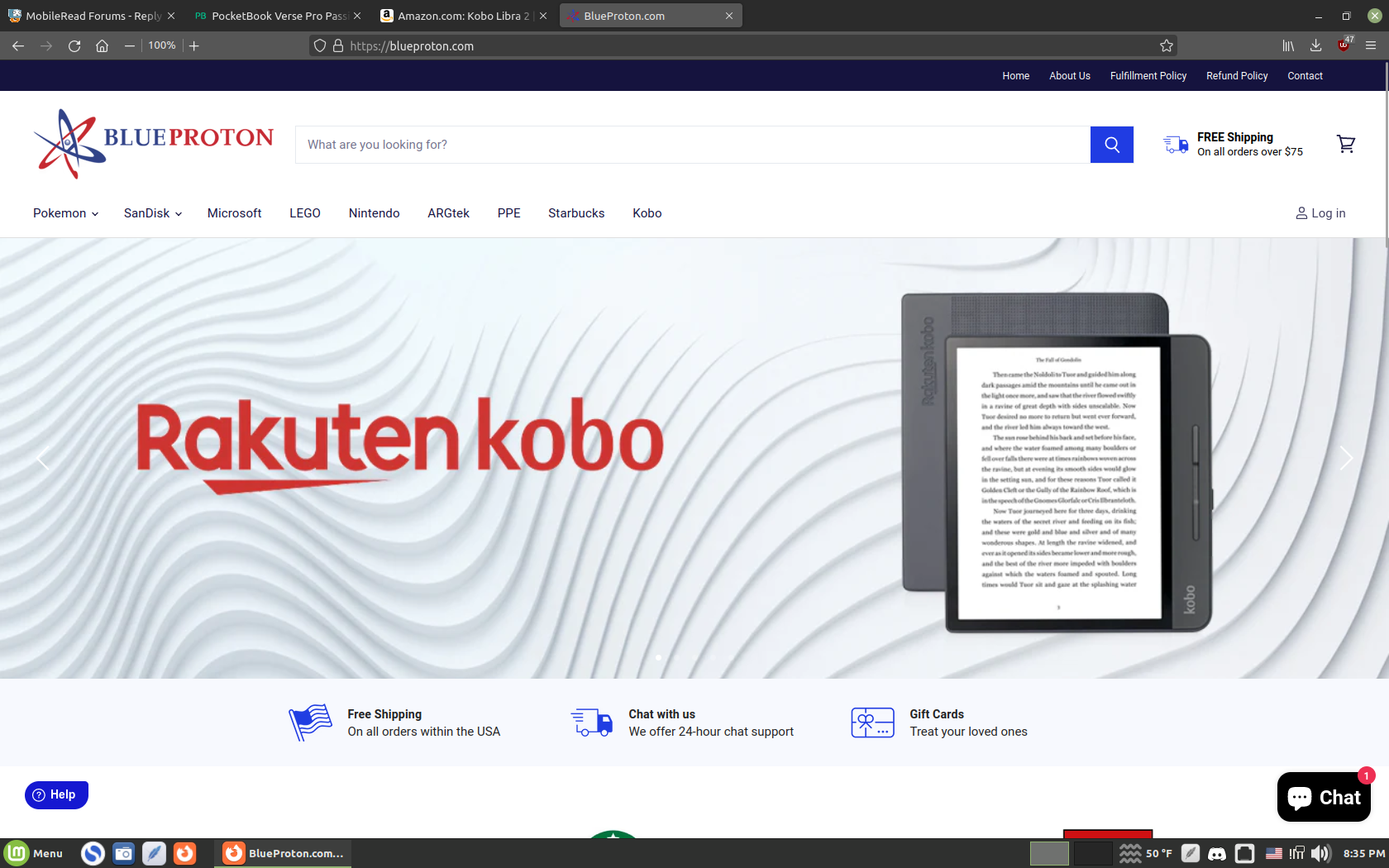Open the tracking protection shield icon

point(320,45)
